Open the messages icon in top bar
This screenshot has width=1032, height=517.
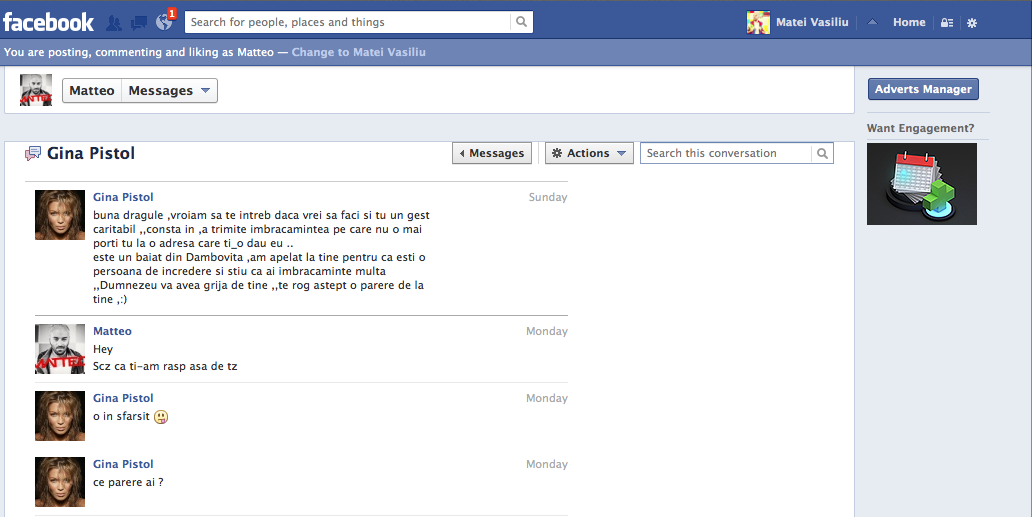pyautogui.click(x=138, y=22)
